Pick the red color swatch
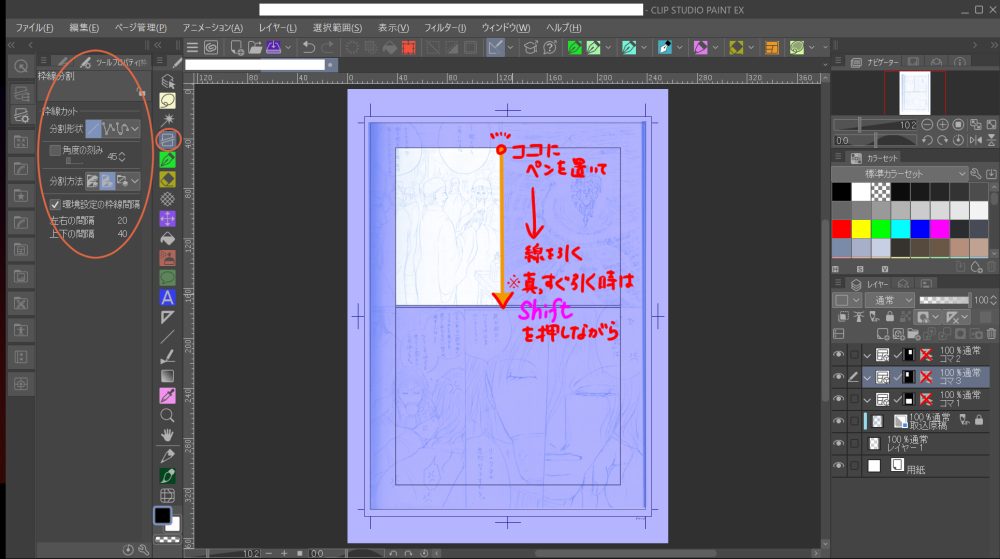The width and height of the screenshot is (1000, 559). pos(841,229)
